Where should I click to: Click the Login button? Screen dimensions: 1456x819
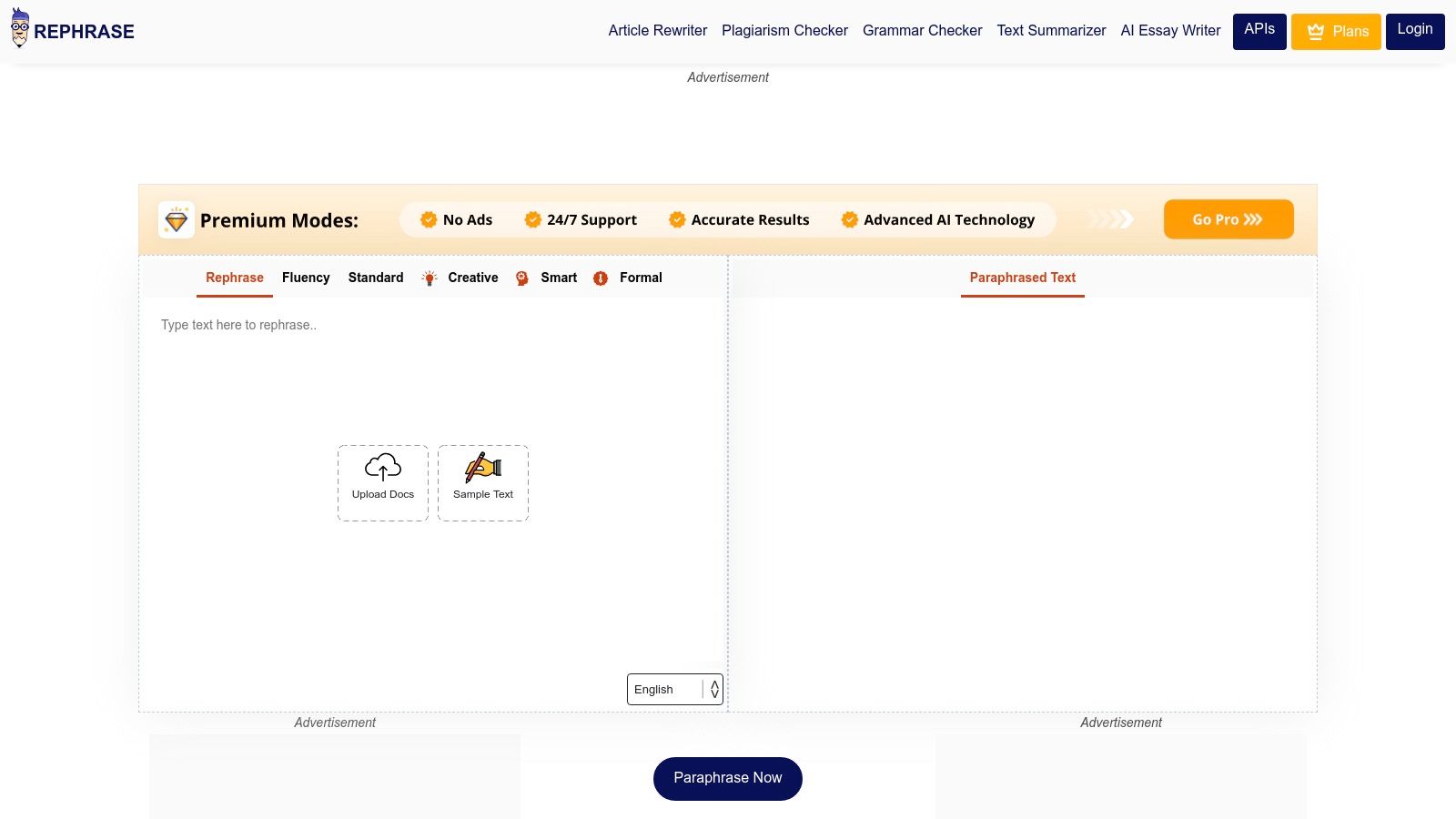(x=1414, y=31)
